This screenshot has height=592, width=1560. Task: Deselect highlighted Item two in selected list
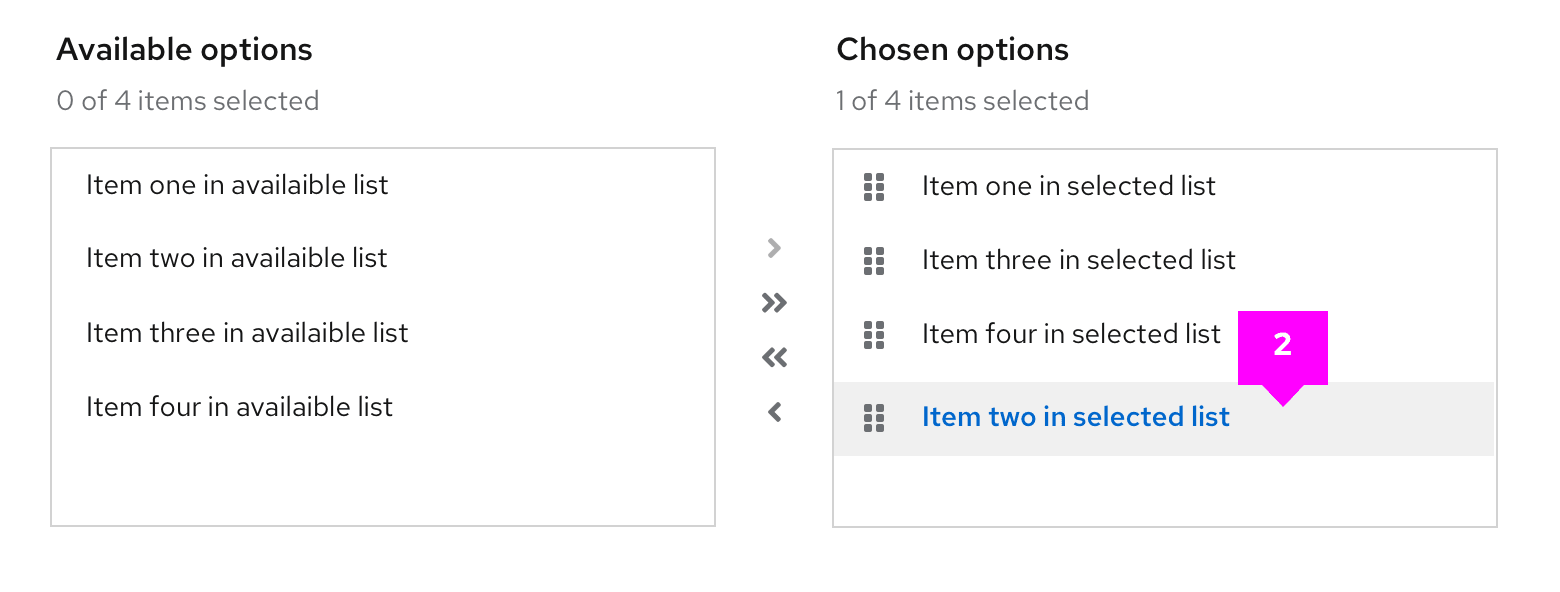(1075, 417)
